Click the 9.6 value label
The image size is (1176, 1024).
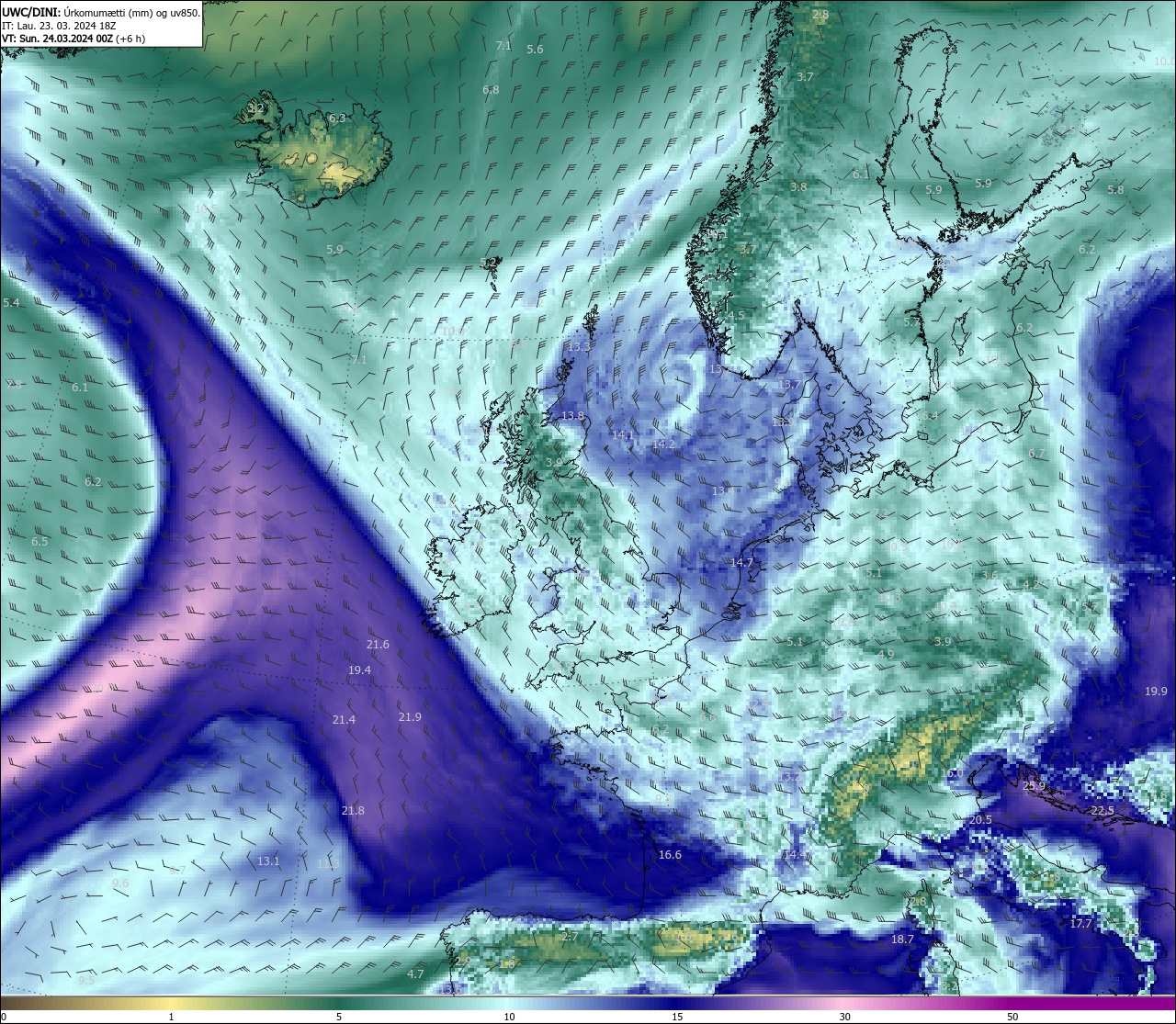(120, 883)
